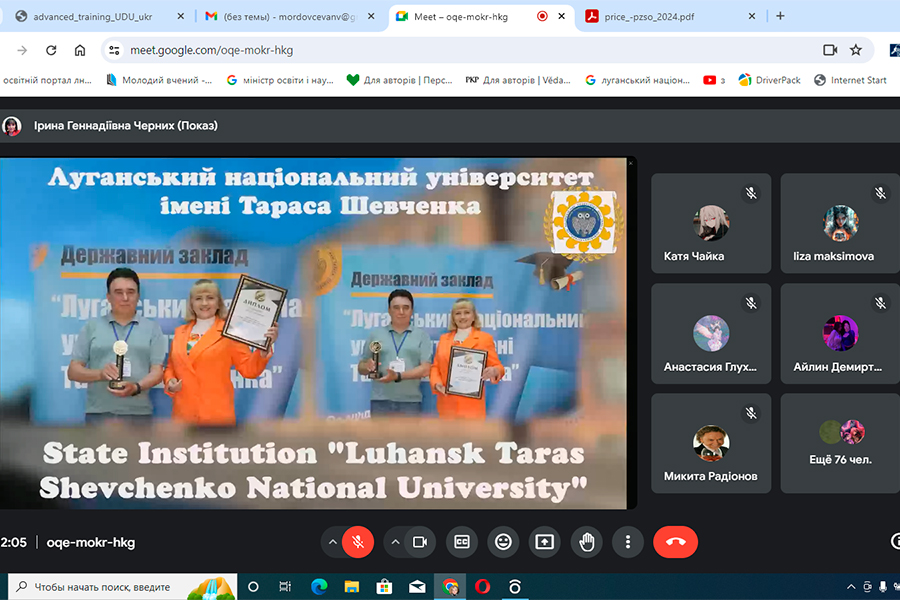Toggle the camera on in Meet
Viewport: 900px width, 600px height.
tap(420, 542)
